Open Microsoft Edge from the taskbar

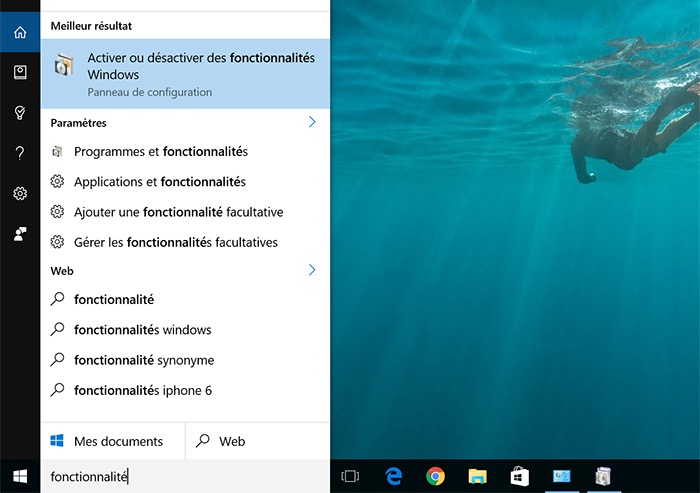point(393,477)
